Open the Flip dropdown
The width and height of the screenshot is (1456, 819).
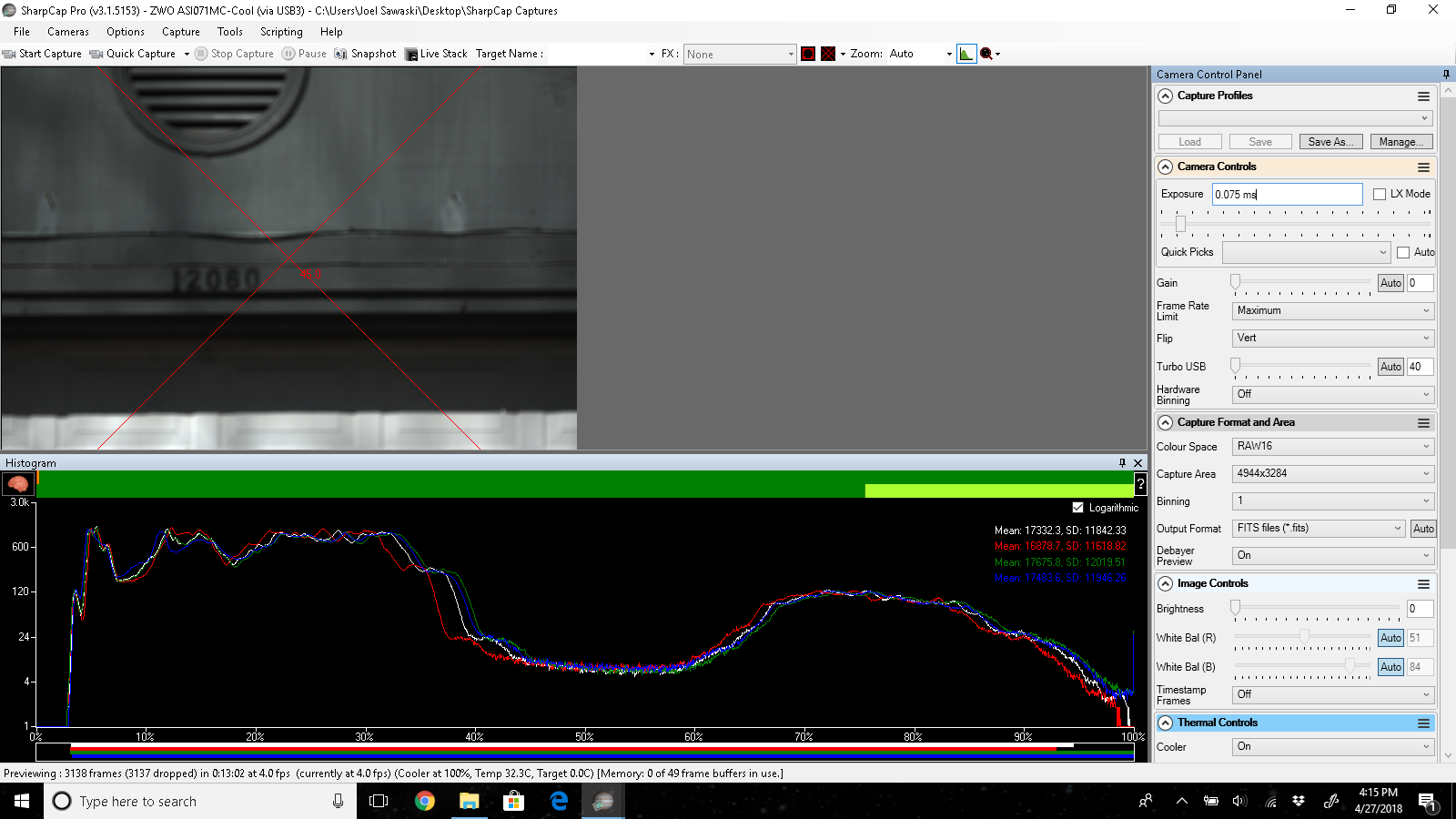click(x=1334, y=338)
